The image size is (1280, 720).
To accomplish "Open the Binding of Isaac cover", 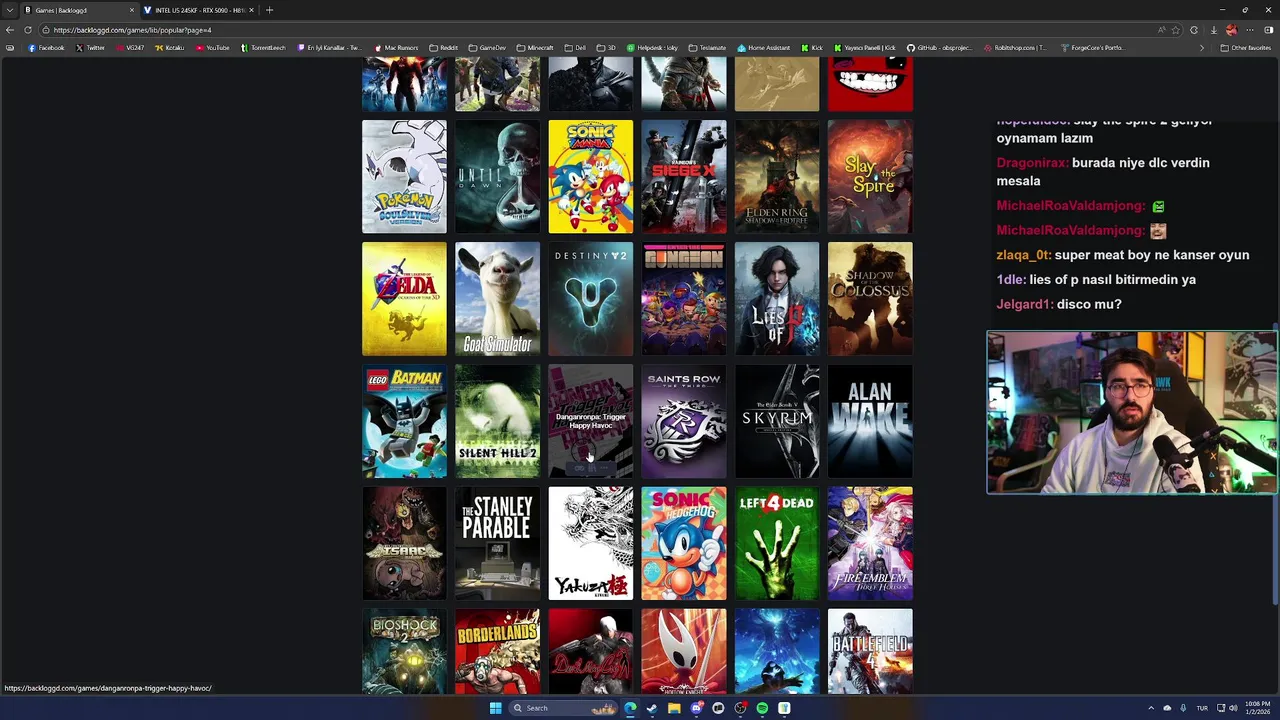I will [404, 543].
